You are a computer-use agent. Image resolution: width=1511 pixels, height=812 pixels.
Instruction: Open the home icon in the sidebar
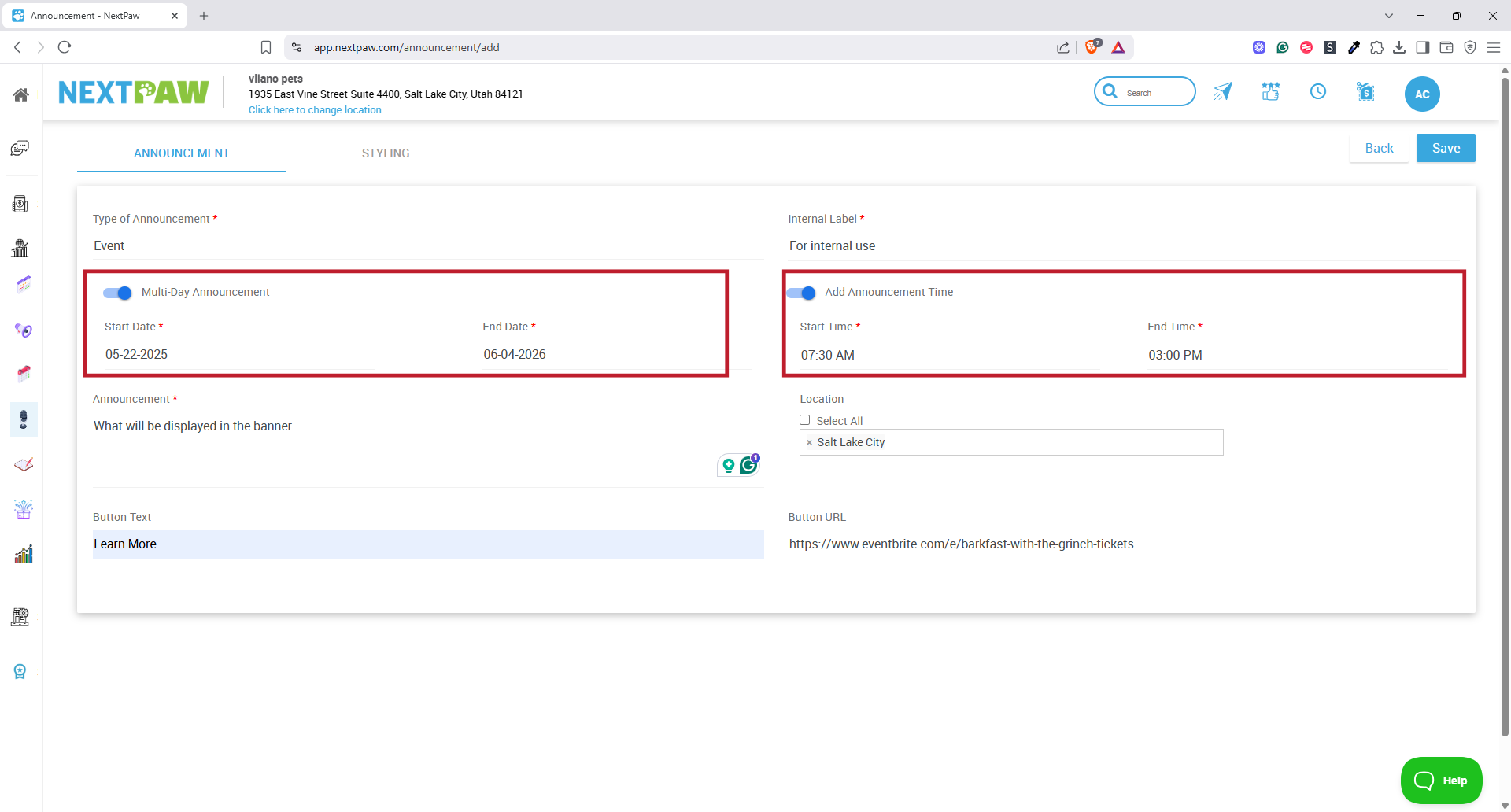click(x=20, y=94)
